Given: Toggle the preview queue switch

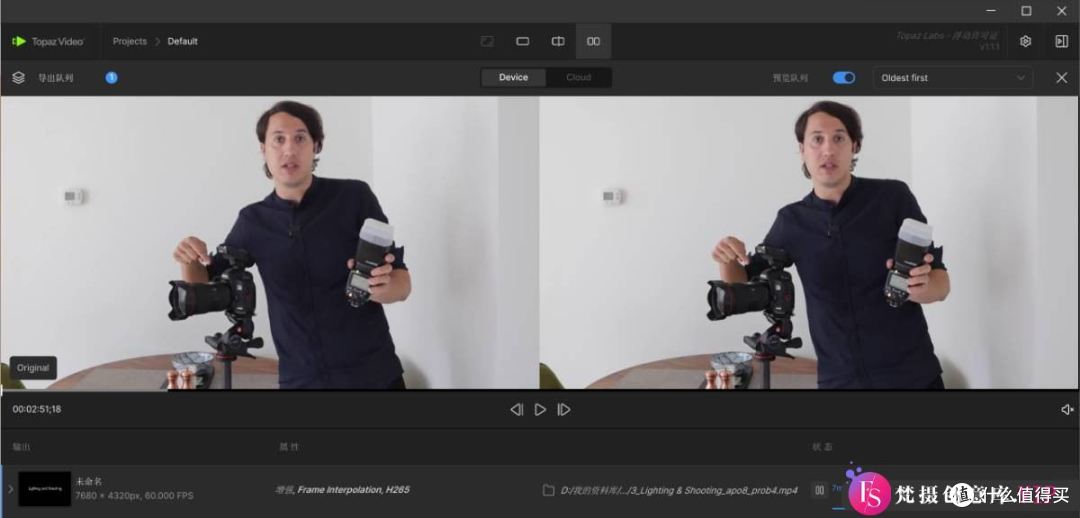Looking at the screenshot, I should tap(844, 78).
